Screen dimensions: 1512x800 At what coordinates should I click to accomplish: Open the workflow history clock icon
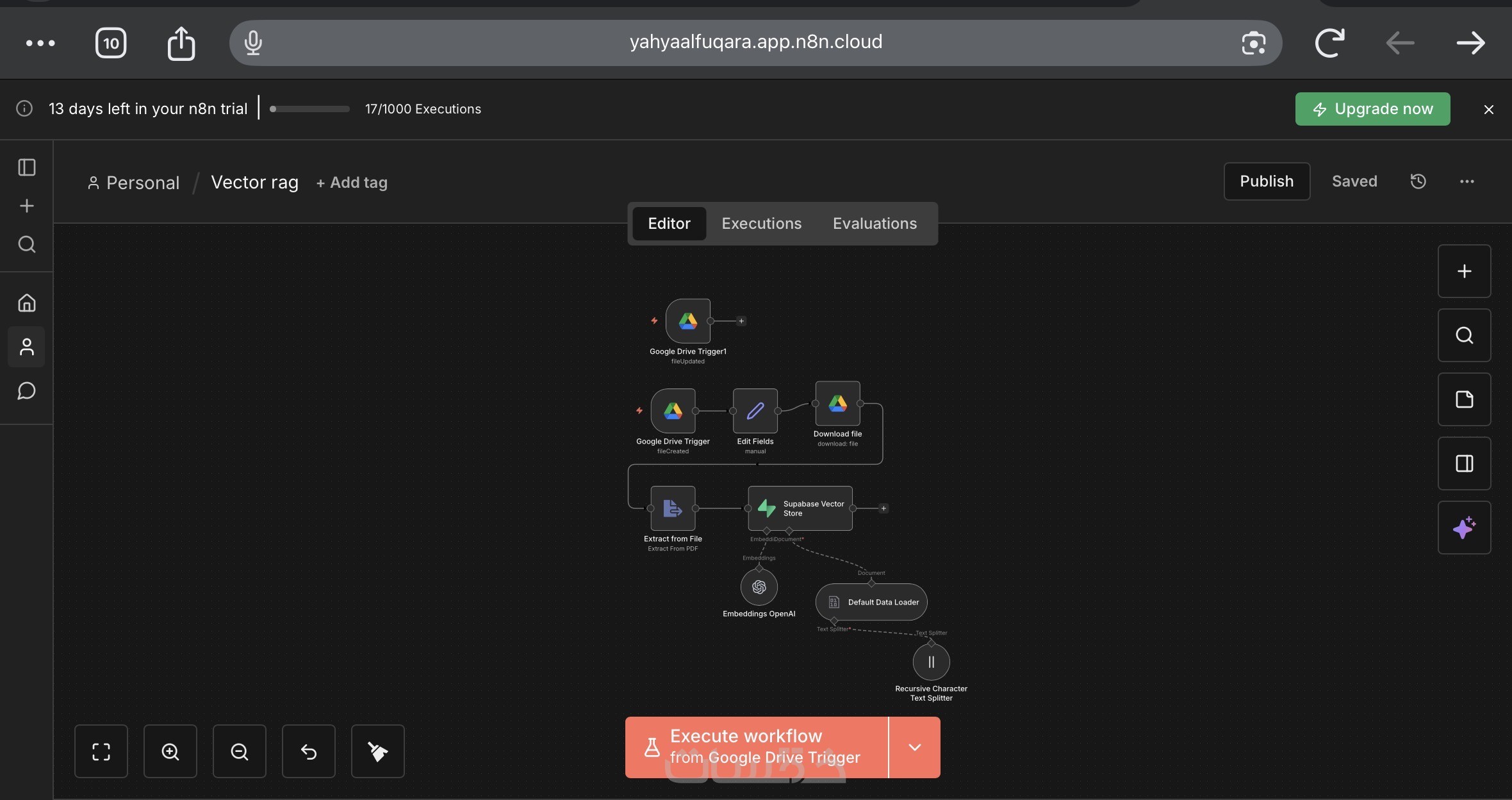pyautogui.click(x=1418, y=181)
